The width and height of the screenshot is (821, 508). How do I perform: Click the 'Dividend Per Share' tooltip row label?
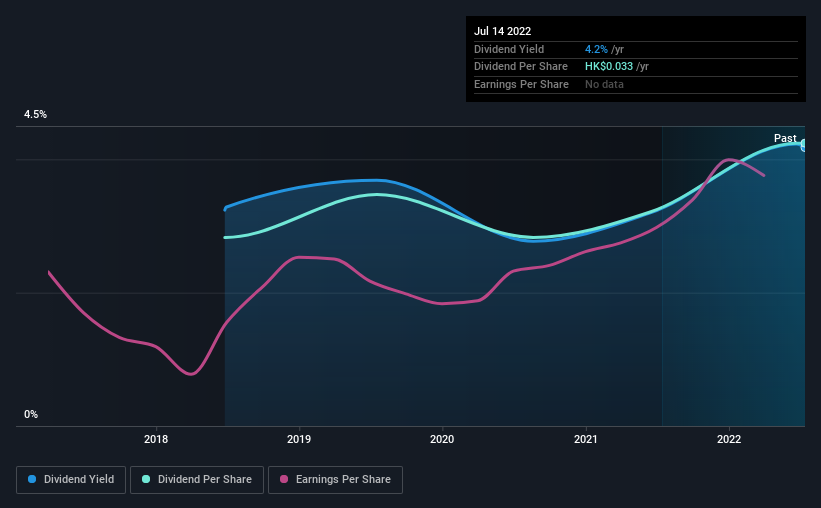click(x=520, y=67)
